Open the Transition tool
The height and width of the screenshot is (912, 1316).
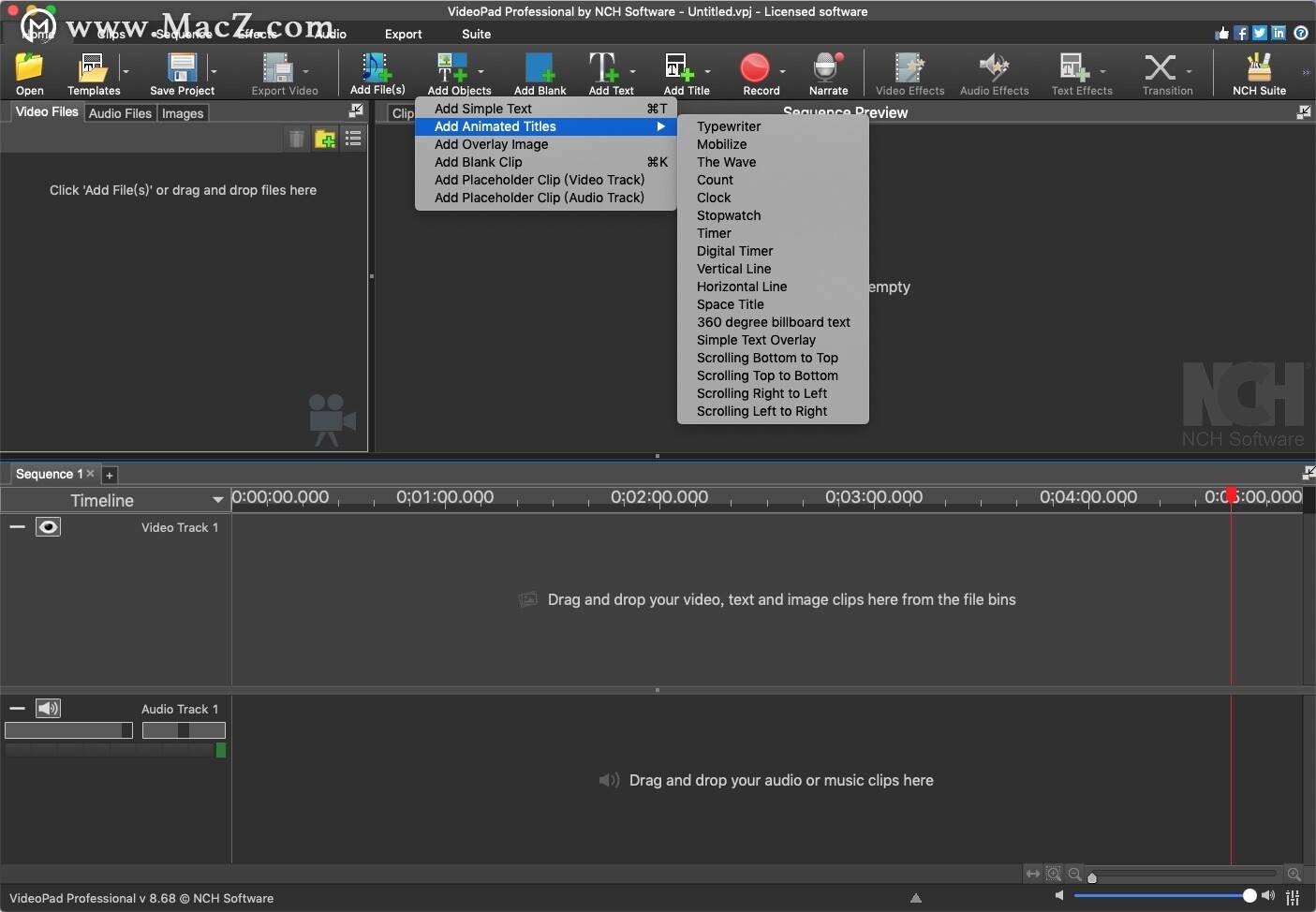(1160, 67)
